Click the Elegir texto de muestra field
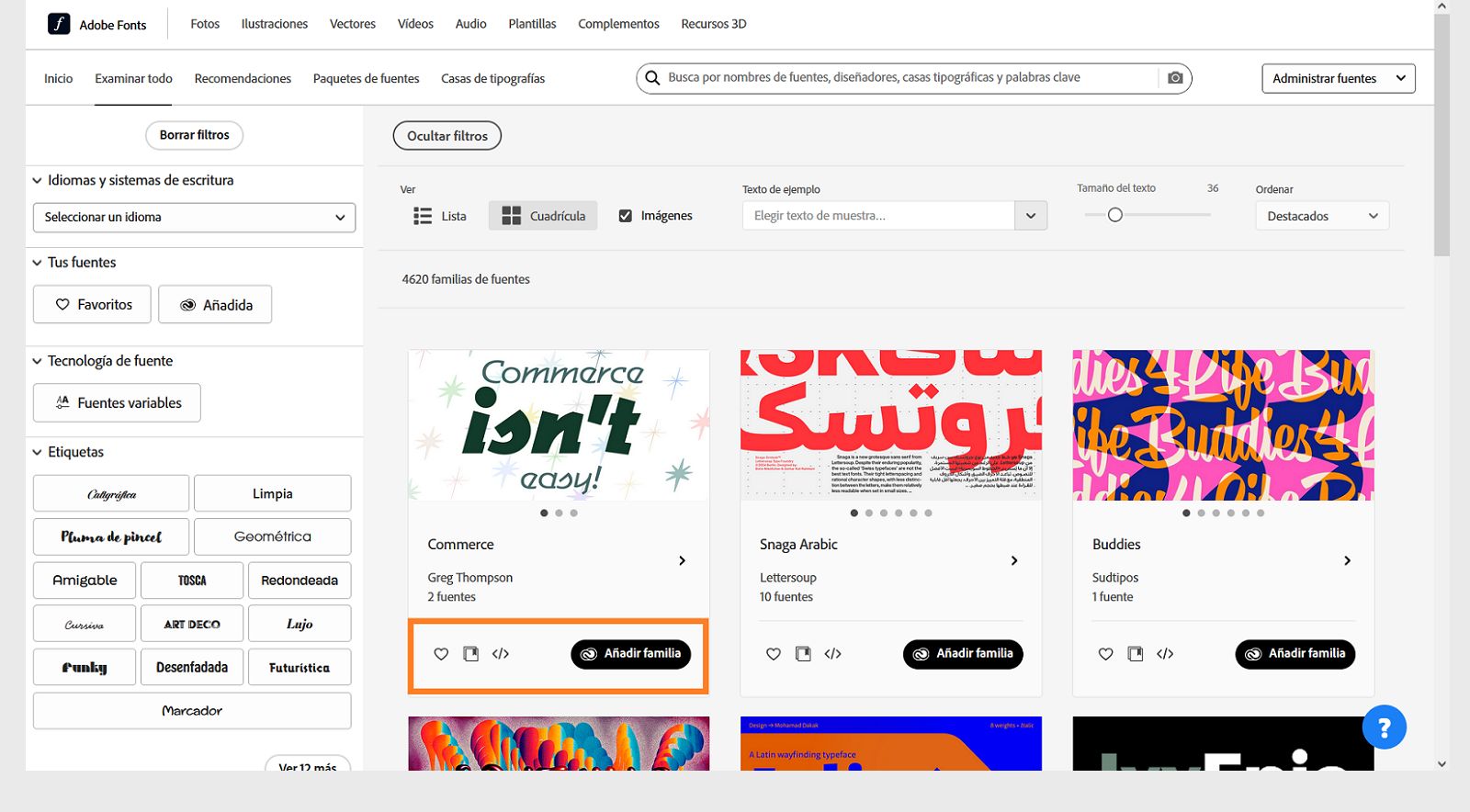This screenshot has height=812, width=1470. click(x=878, y=216)
